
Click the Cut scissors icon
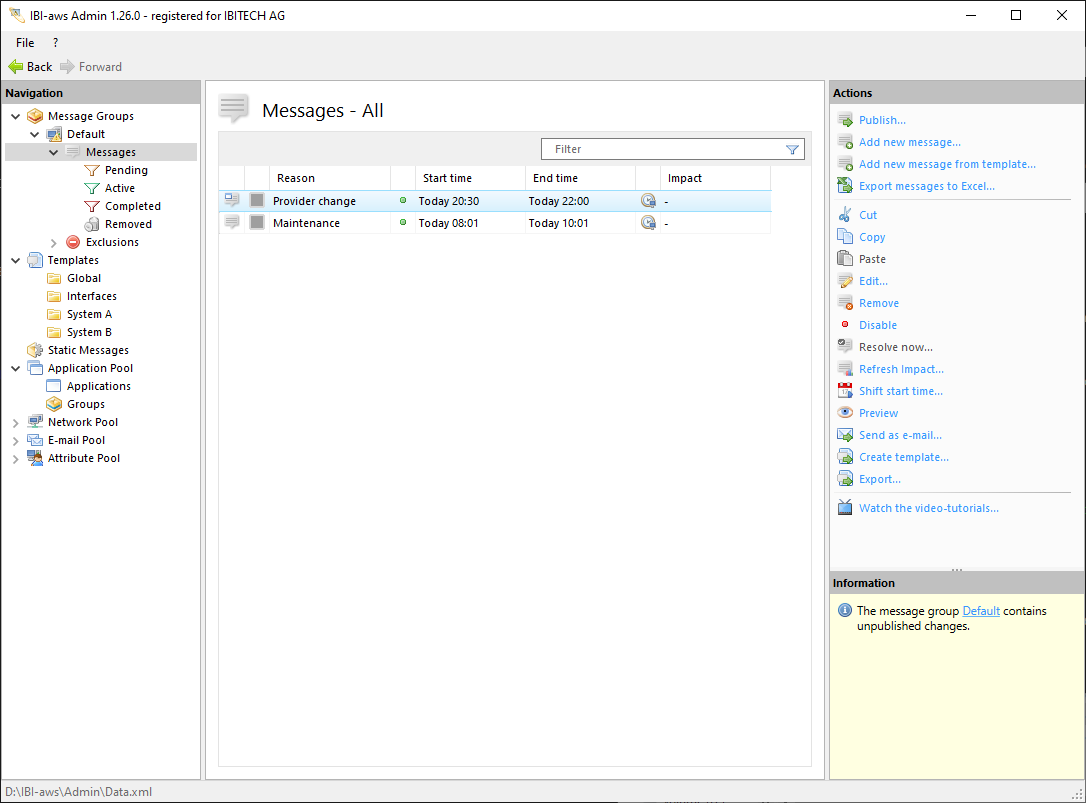(x=845, y=215)
